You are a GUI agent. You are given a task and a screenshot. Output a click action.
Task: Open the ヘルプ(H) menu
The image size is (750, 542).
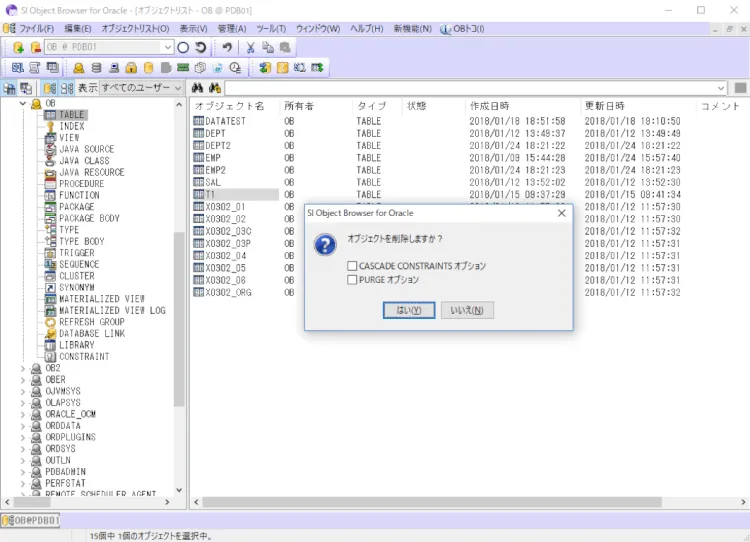(367, 29)
